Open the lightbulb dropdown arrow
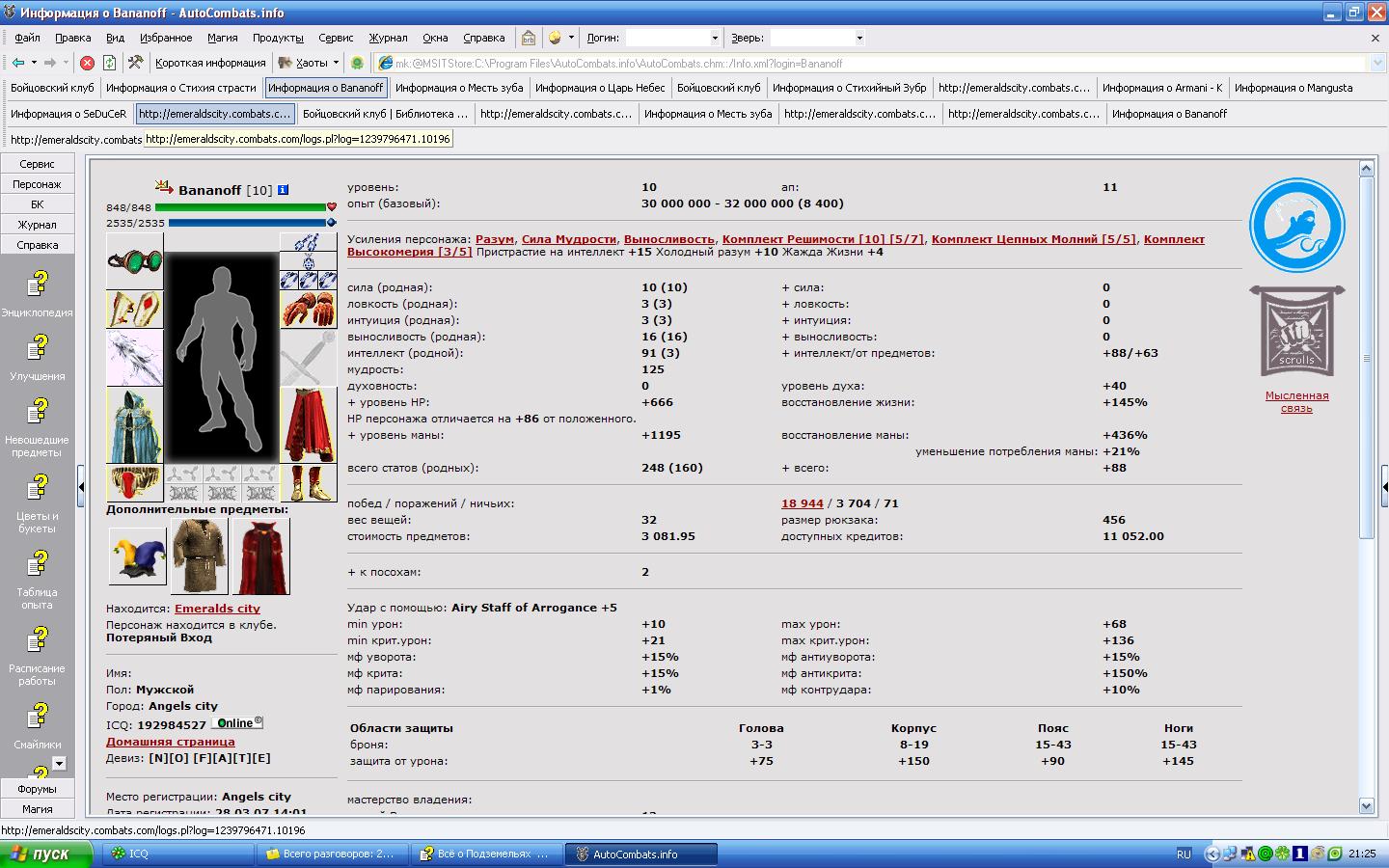The width and height of the screenshot is (1389, 868). [x=571, y=38]
